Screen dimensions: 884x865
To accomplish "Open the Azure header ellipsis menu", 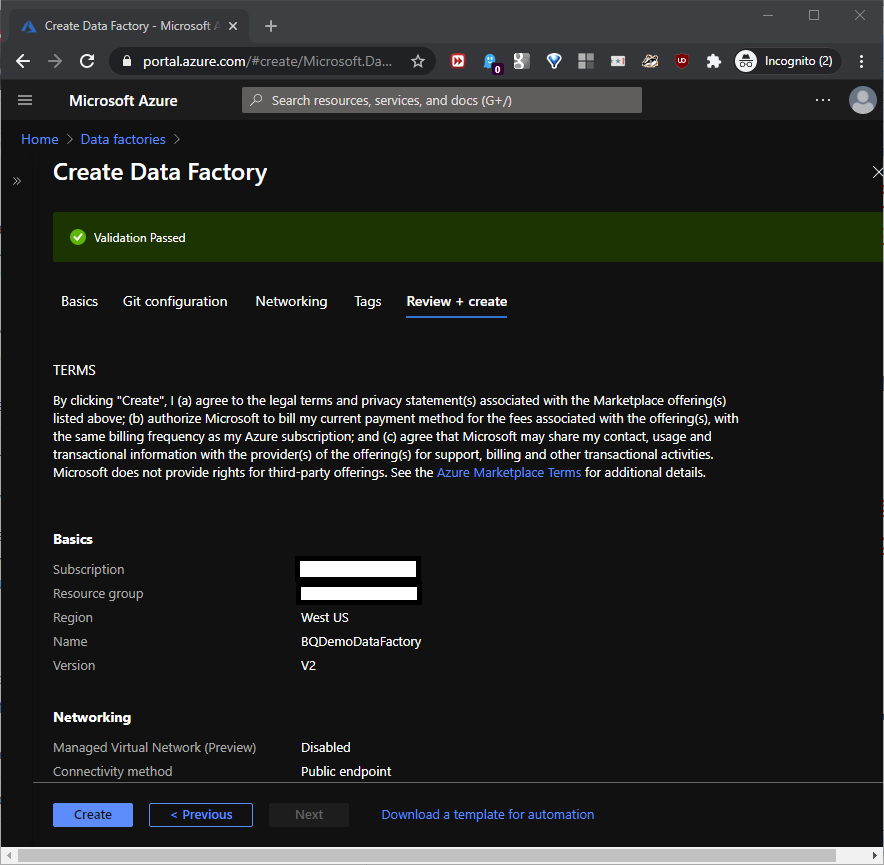I will [823, 100].
